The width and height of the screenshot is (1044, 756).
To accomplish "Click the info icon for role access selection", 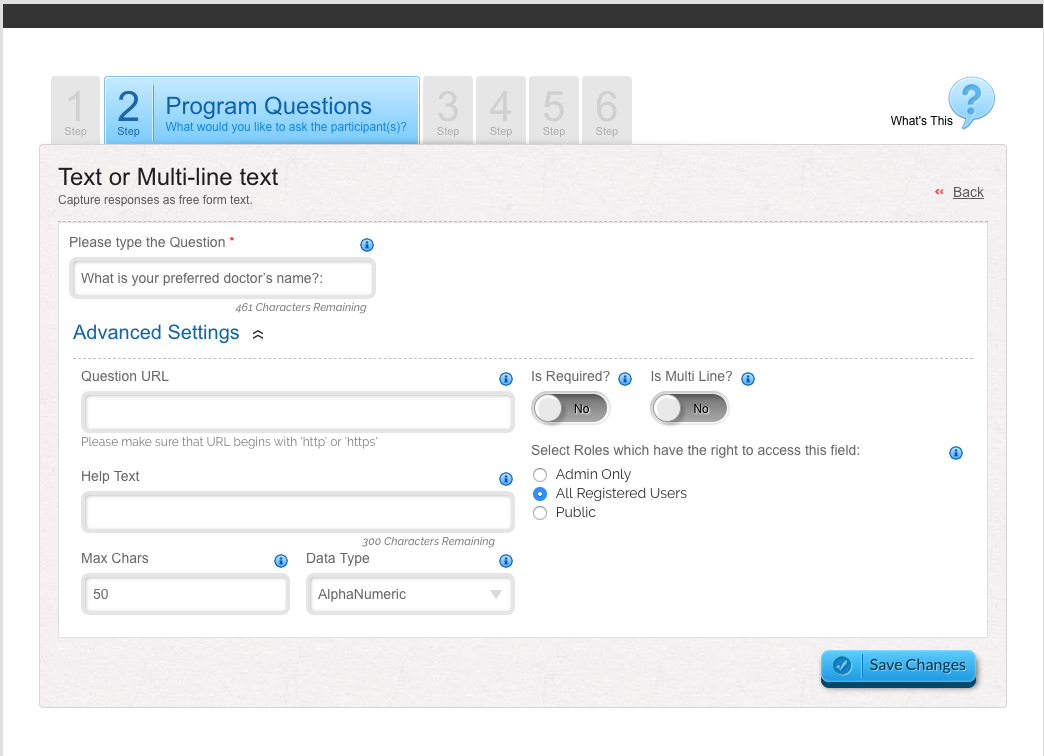I will click(955, 453).
